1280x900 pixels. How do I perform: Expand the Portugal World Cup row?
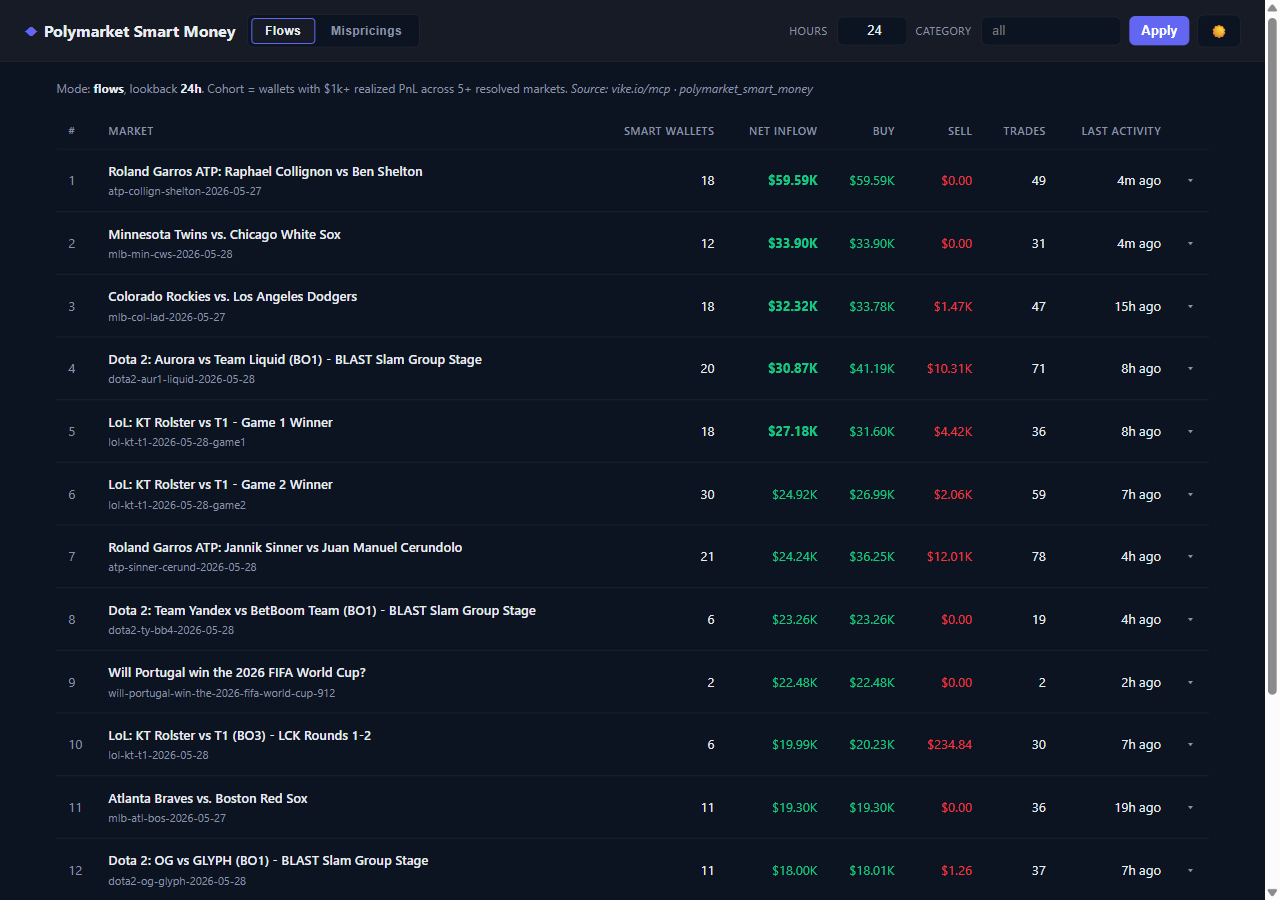(x=1190, y=683)
